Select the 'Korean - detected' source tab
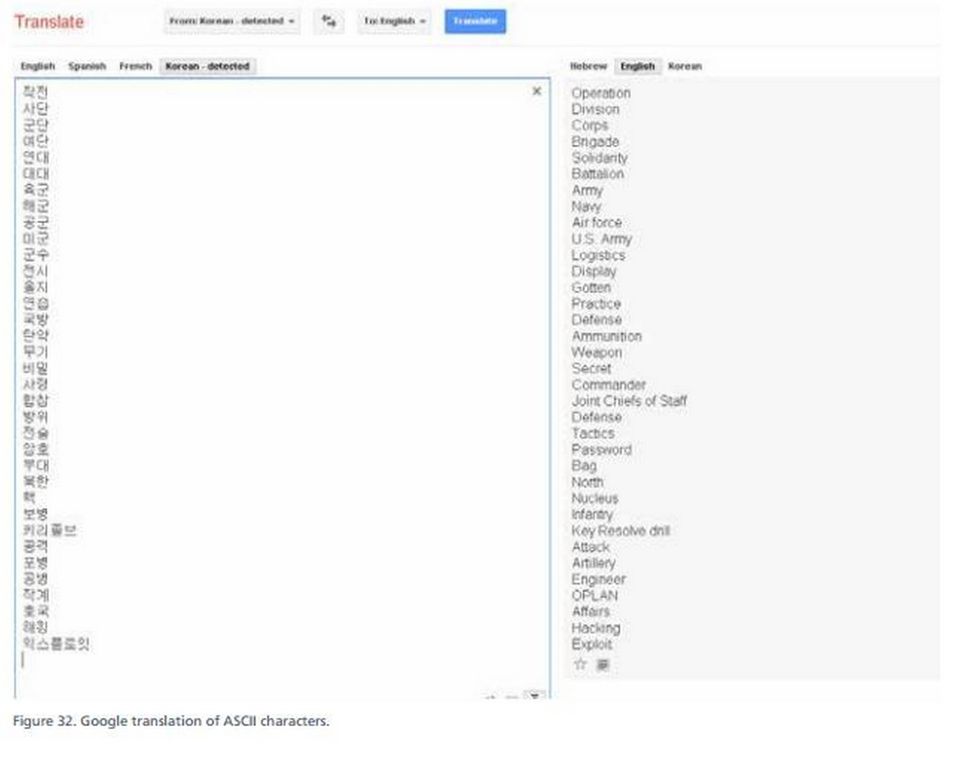This screenshot has width=960, height=762. point(206,66)
